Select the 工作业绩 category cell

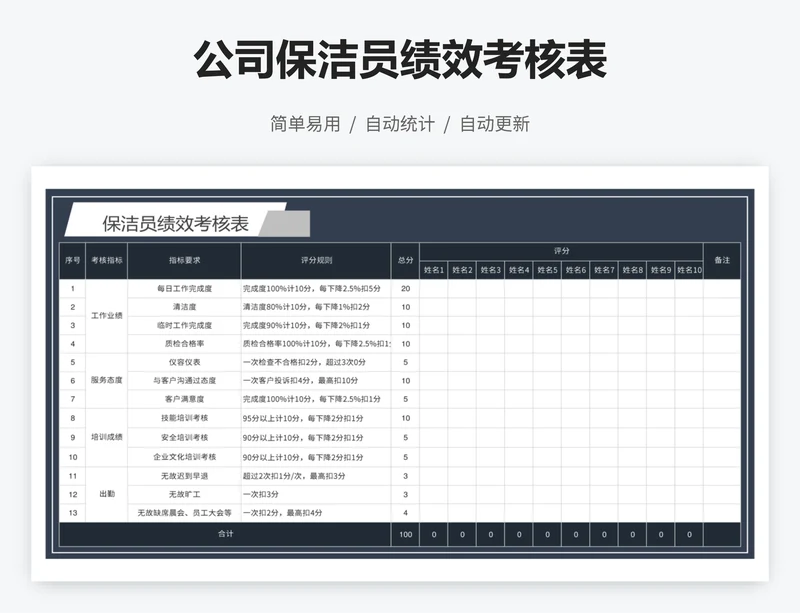pyautogui.click(x=107, y=316)
